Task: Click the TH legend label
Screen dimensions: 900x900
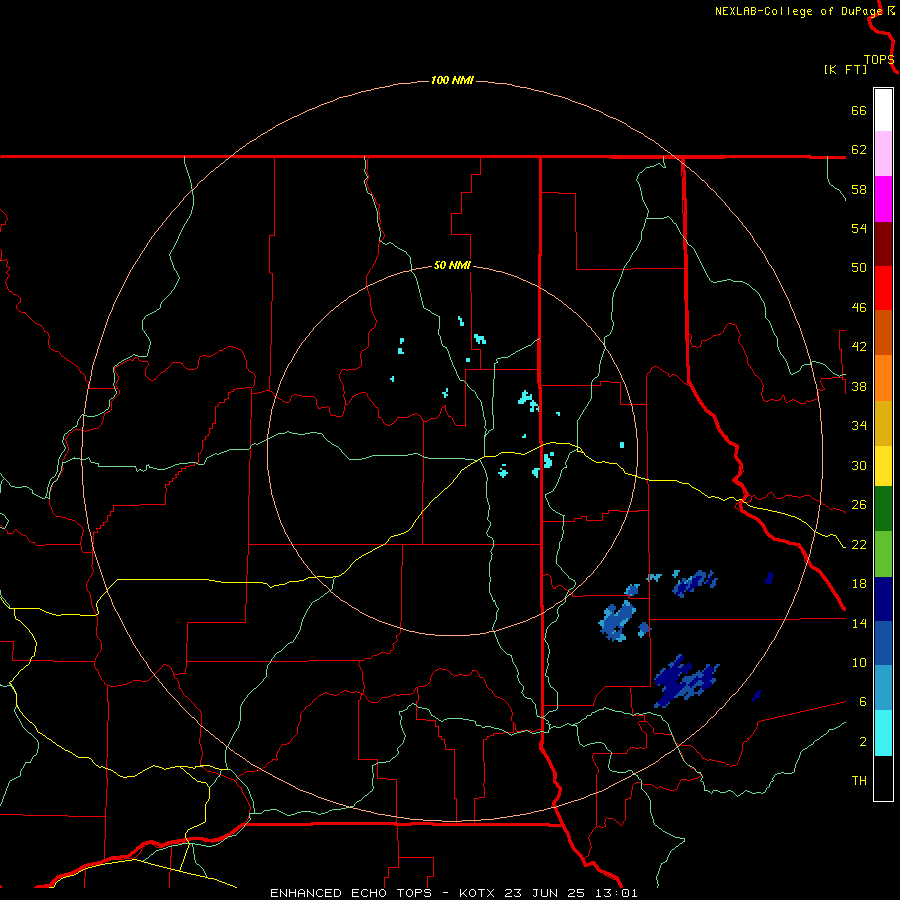Action: tap(859, 781)
